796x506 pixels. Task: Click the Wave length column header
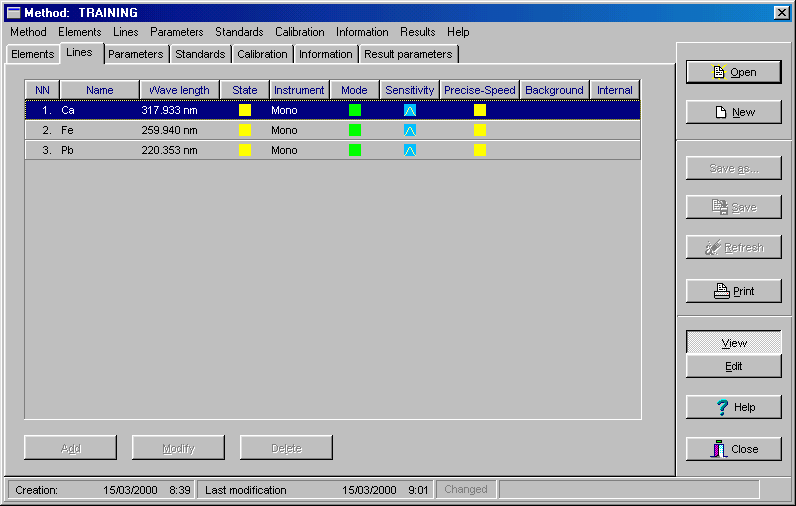(179, 90)
